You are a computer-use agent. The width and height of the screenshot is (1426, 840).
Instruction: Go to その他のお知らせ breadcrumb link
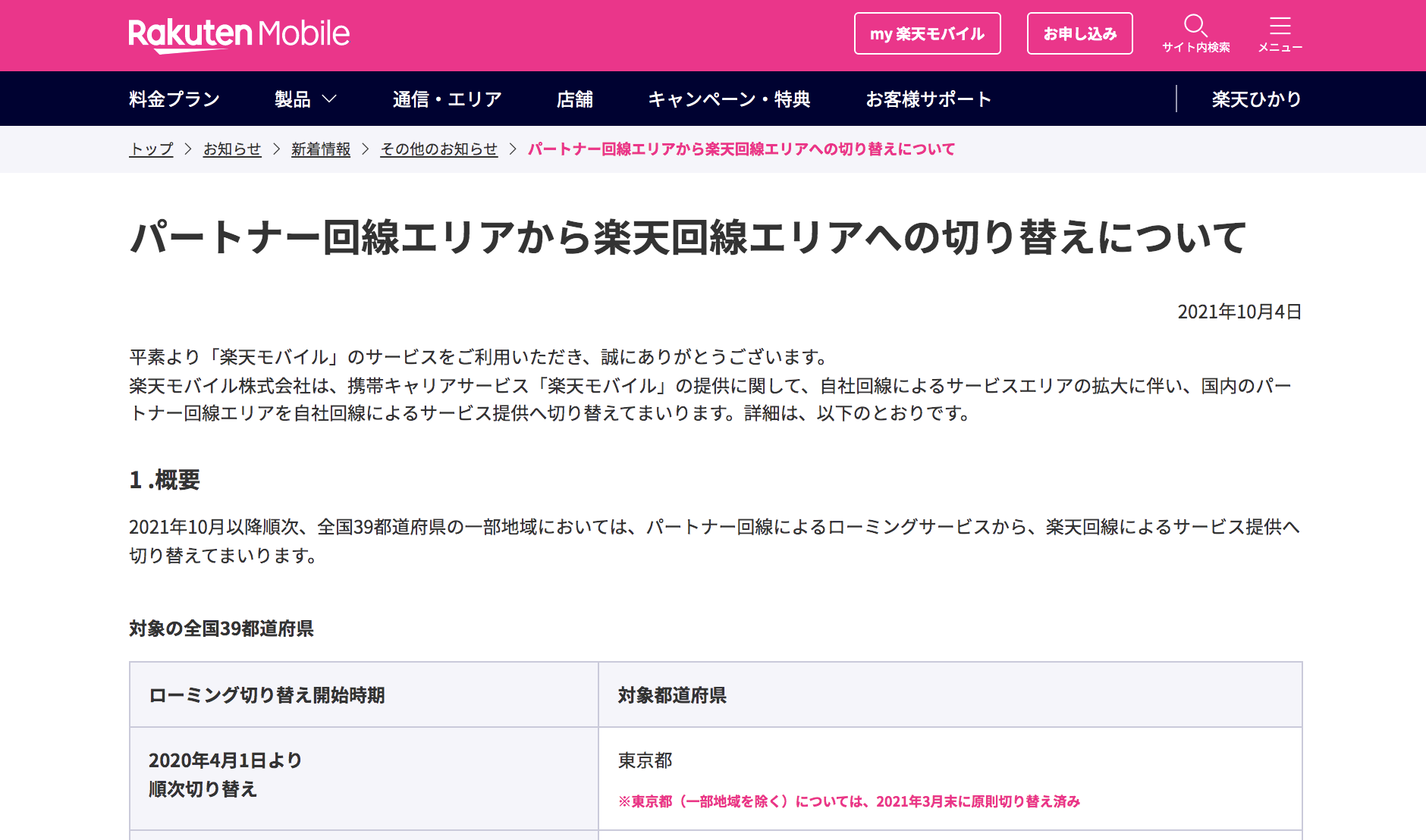coord(438,149)
